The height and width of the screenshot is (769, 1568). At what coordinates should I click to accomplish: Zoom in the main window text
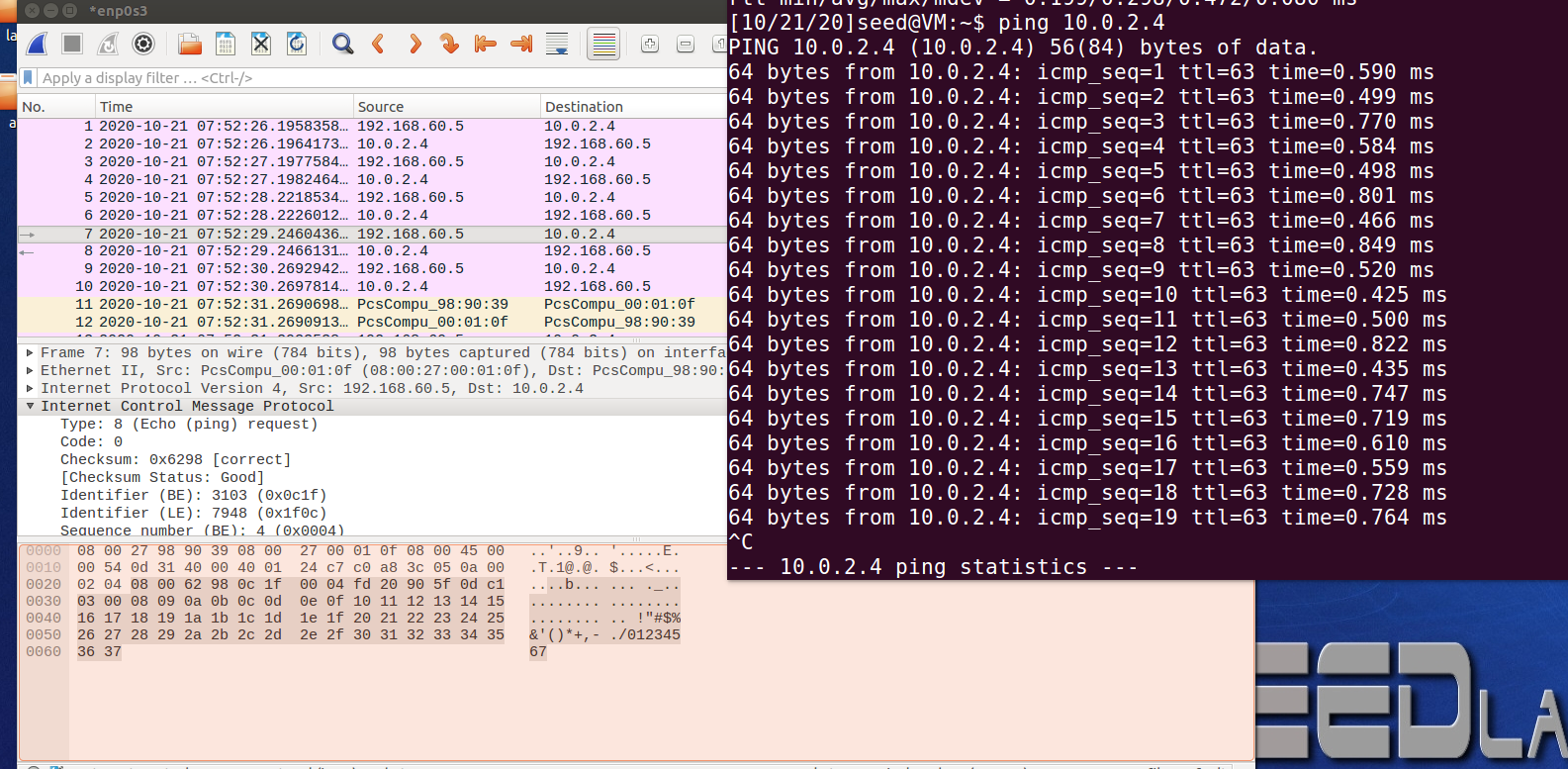coord(650,44)
